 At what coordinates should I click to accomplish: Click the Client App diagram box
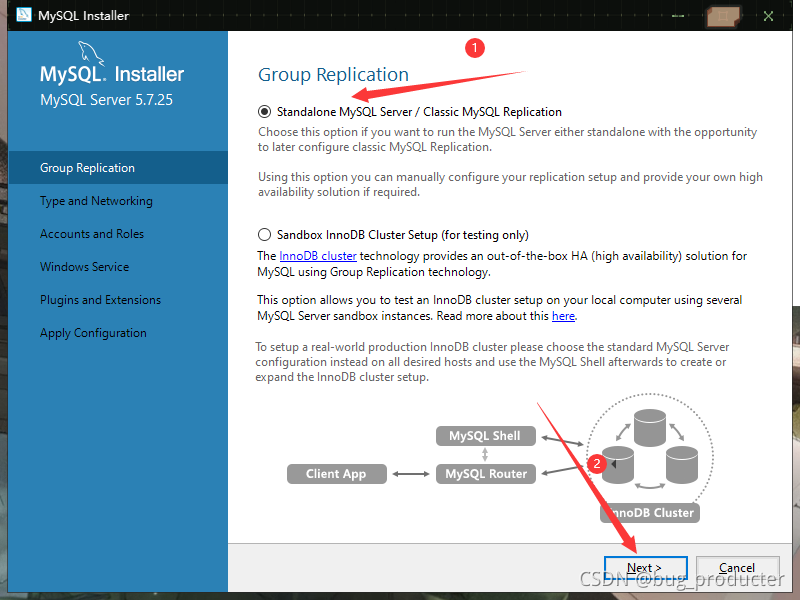tap(337, 473)
